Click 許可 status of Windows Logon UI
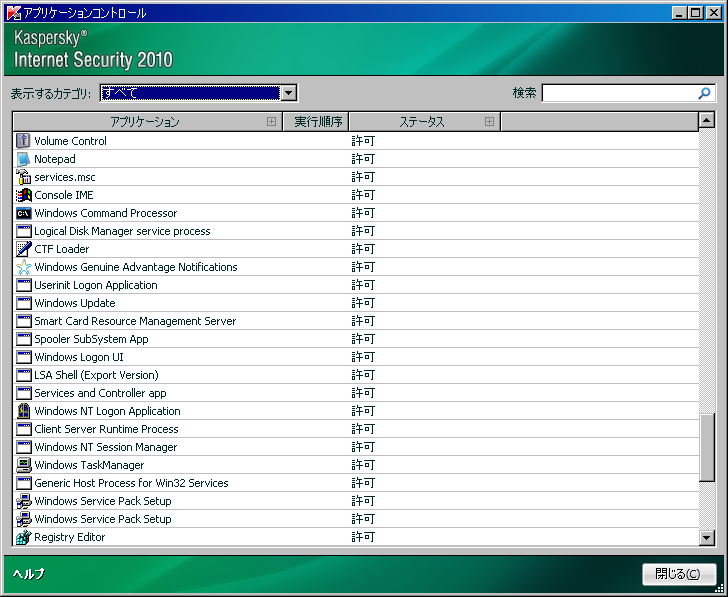The height and width of the screenshot is (597, 728). (363, 357)
